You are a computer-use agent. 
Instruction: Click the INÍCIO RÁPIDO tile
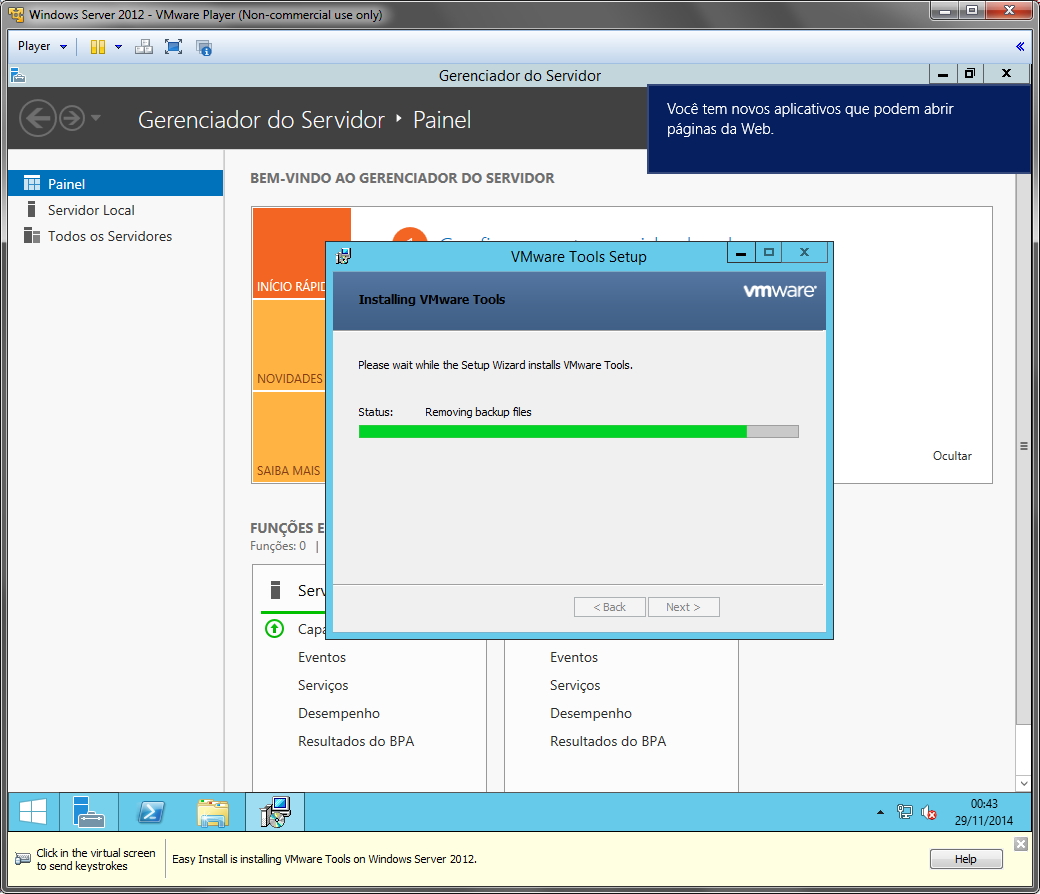[289, 253]
